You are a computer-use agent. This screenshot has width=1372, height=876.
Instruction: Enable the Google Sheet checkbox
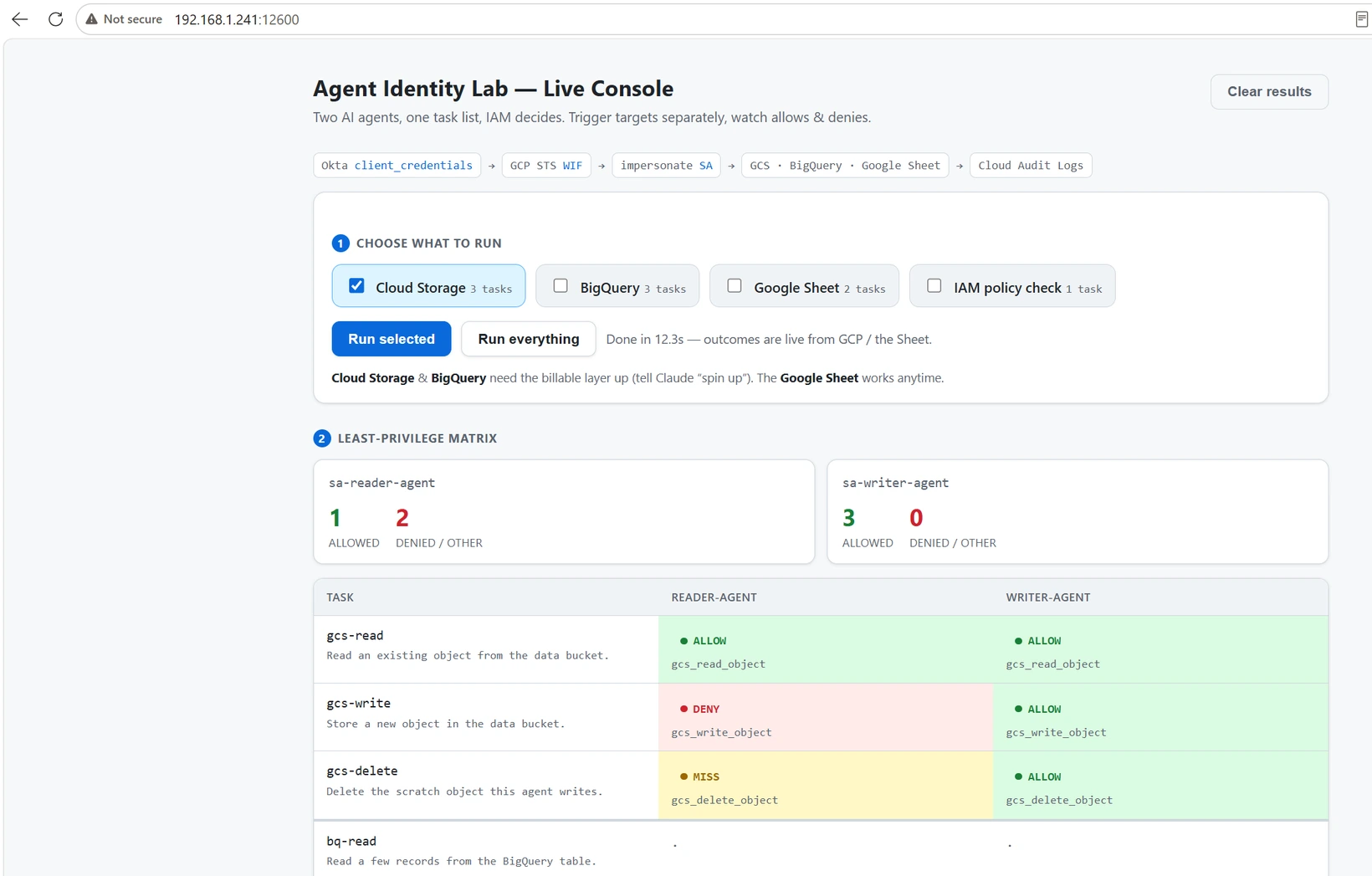click(735, 286)
